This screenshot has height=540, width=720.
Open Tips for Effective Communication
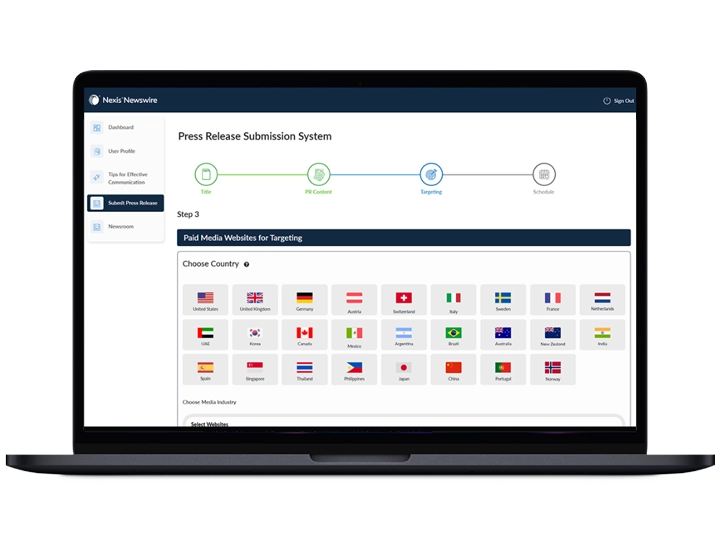tap(125, 178)
